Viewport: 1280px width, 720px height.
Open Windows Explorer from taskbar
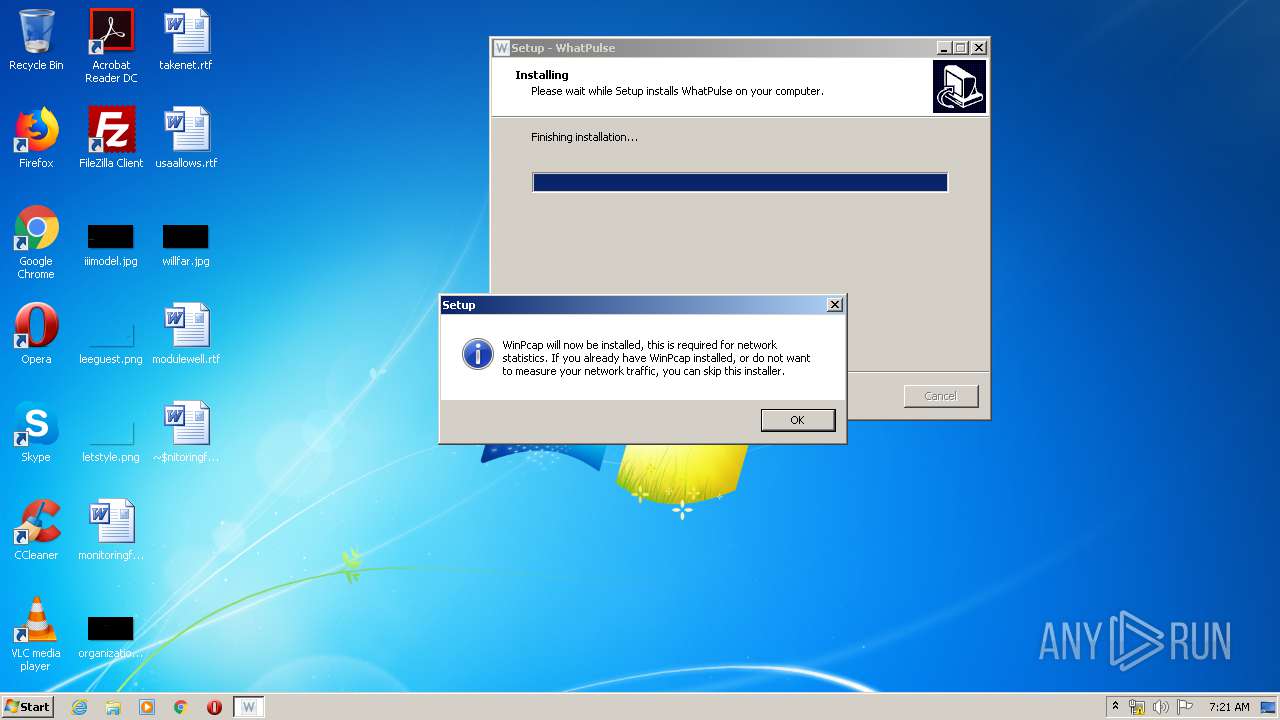[113, 707]
